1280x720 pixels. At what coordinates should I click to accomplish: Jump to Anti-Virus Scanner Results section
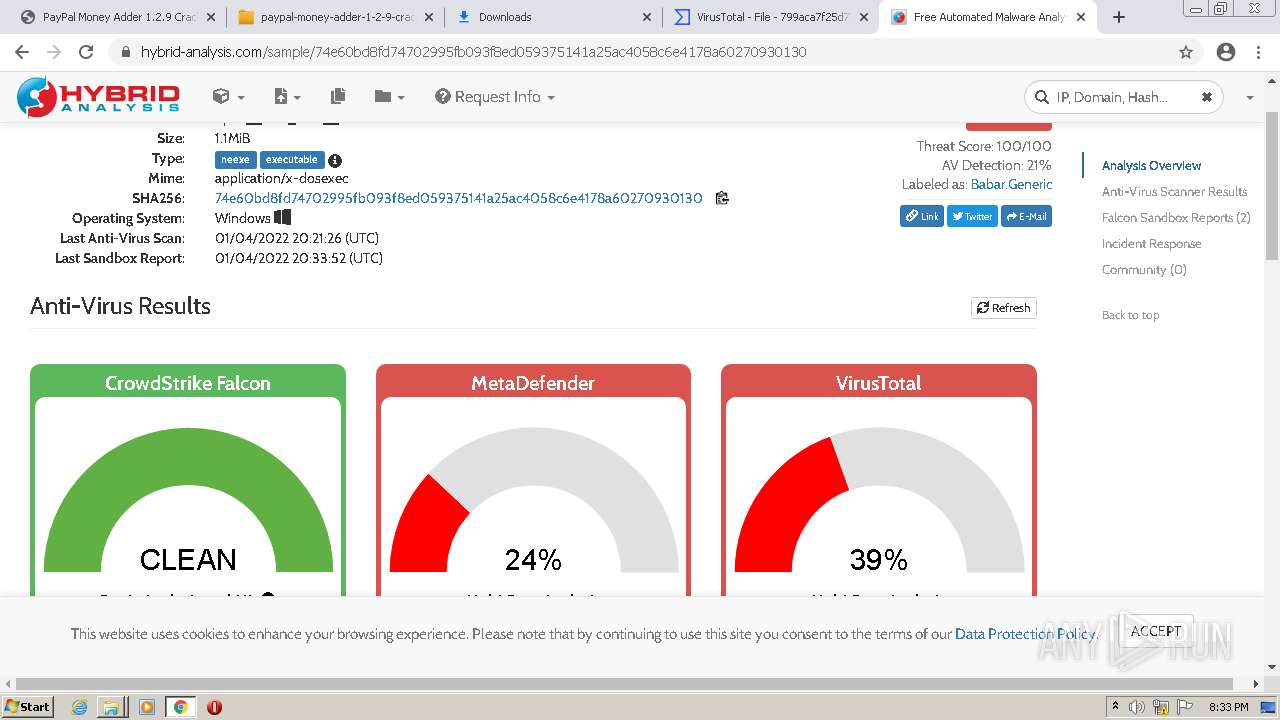pos(1174,192)
